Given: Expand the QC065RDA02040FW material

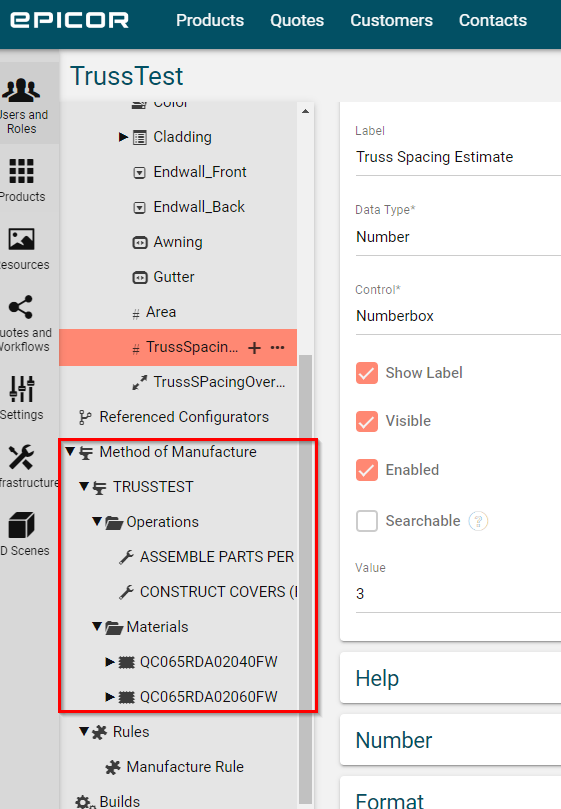Looking at the screenshot, I should (109, 661).
